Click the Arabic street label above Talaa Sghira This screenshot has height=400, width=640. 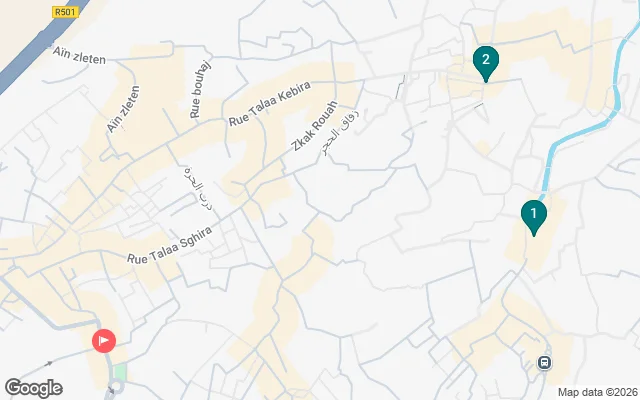pos(198,188)
